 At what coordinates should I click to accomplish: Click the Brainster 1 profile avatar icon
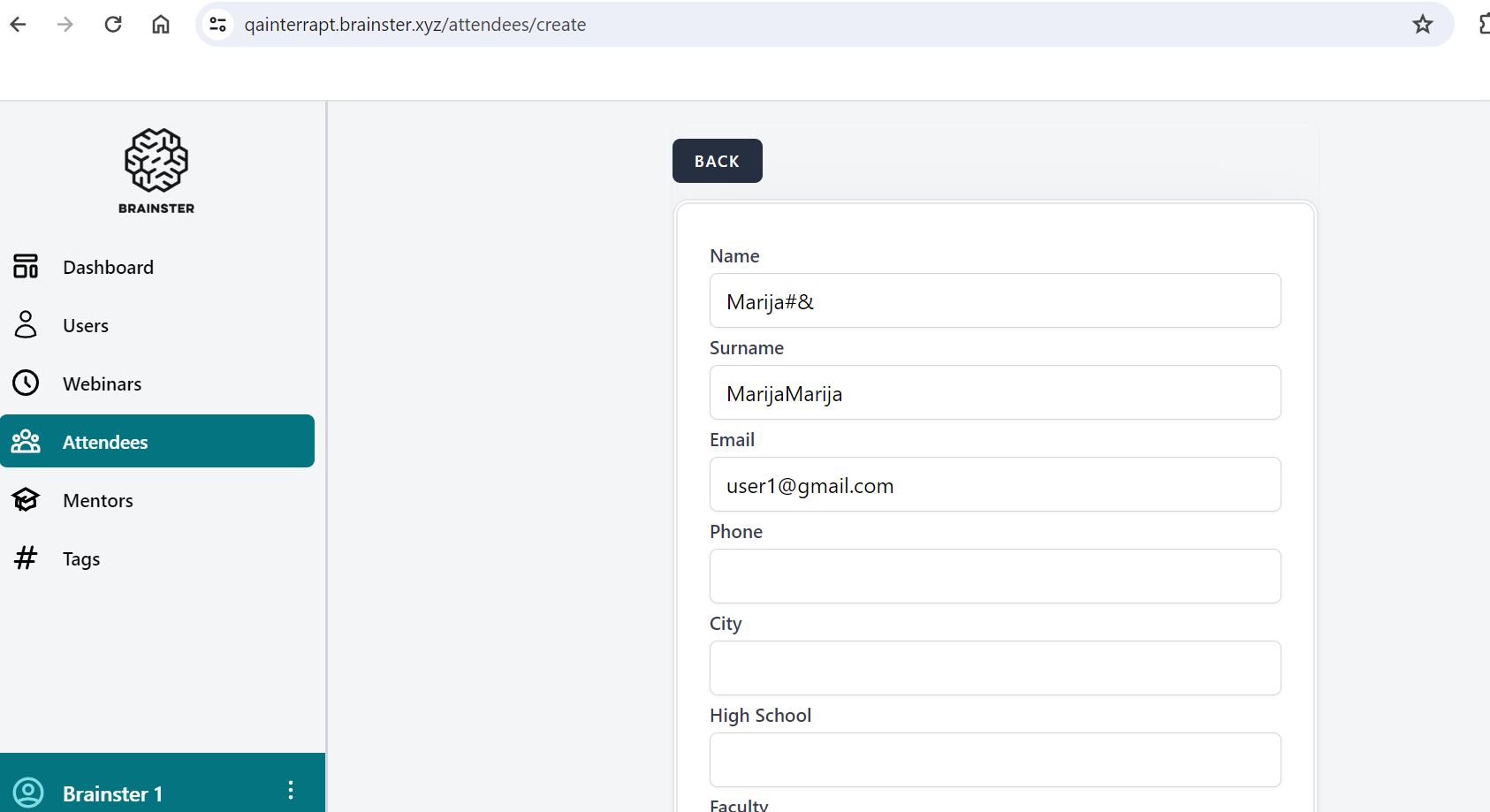[x=28, y=792]
